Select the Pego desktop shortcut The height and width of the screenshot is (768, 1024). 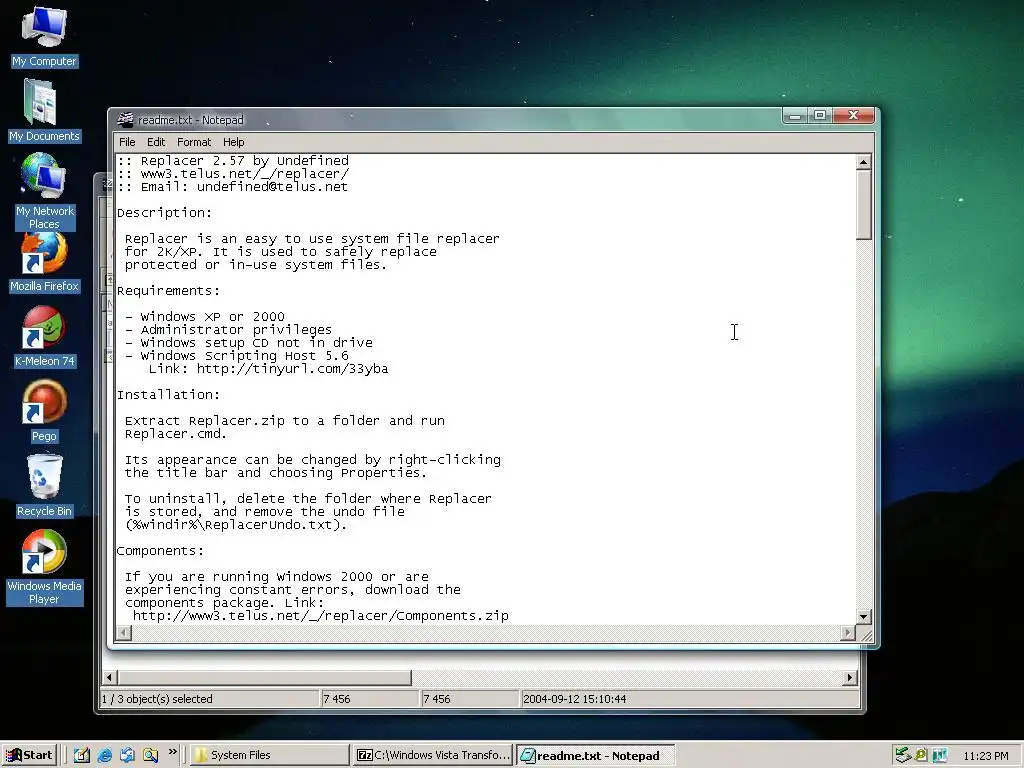(44, 411)
